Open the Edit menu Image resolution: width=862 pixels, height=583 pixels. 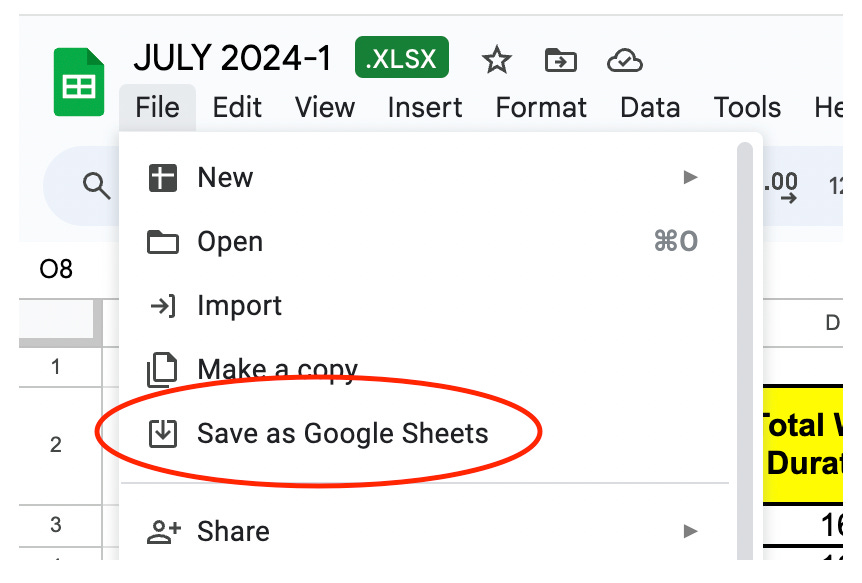[236, 107]
